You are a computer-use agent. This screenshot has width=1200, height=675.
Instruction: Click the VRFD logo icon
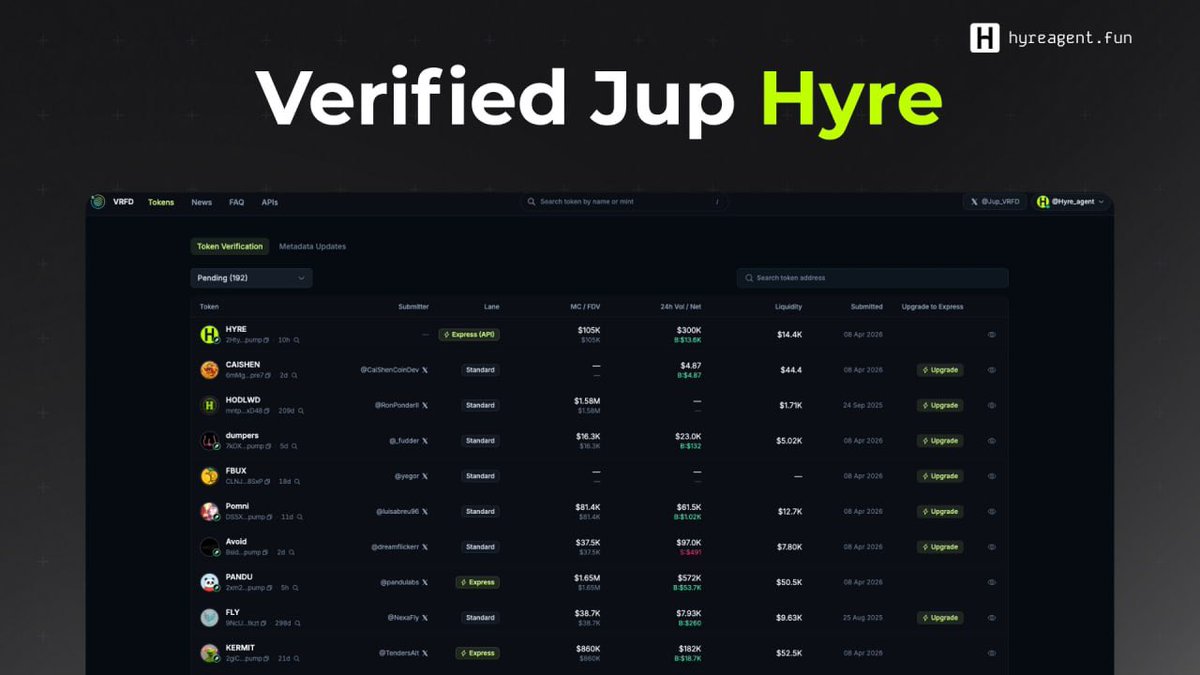[x=98, y=202]
